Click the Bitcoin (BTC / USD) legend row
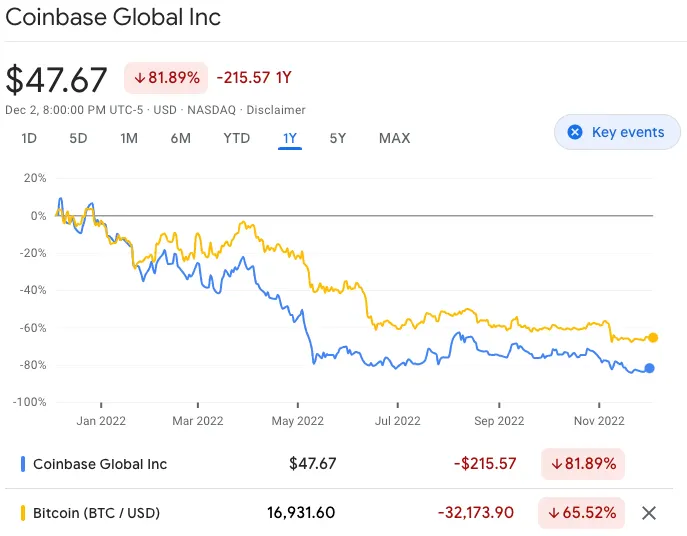Viewport: 687px width, 536px height. [x=96, y=513]
